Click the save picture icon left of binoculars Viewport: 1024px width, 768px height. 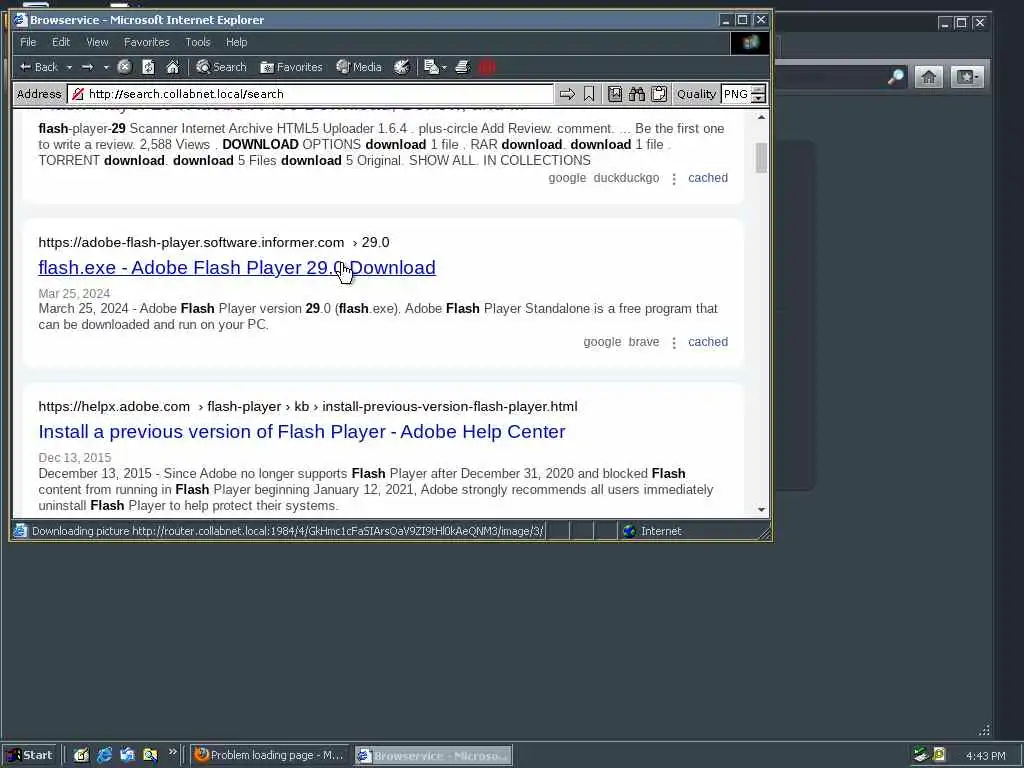coord(615,94)
